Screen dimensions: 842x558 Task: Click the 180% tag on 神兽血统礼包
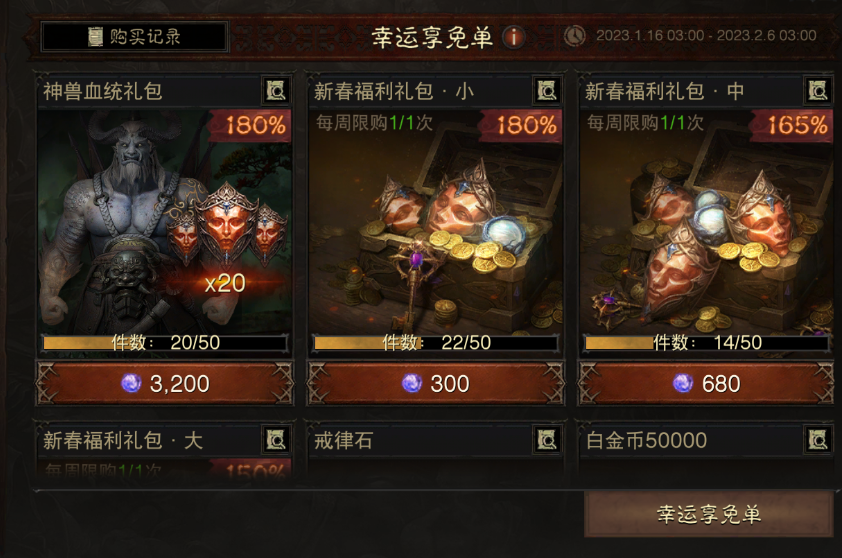pos(250,125)
